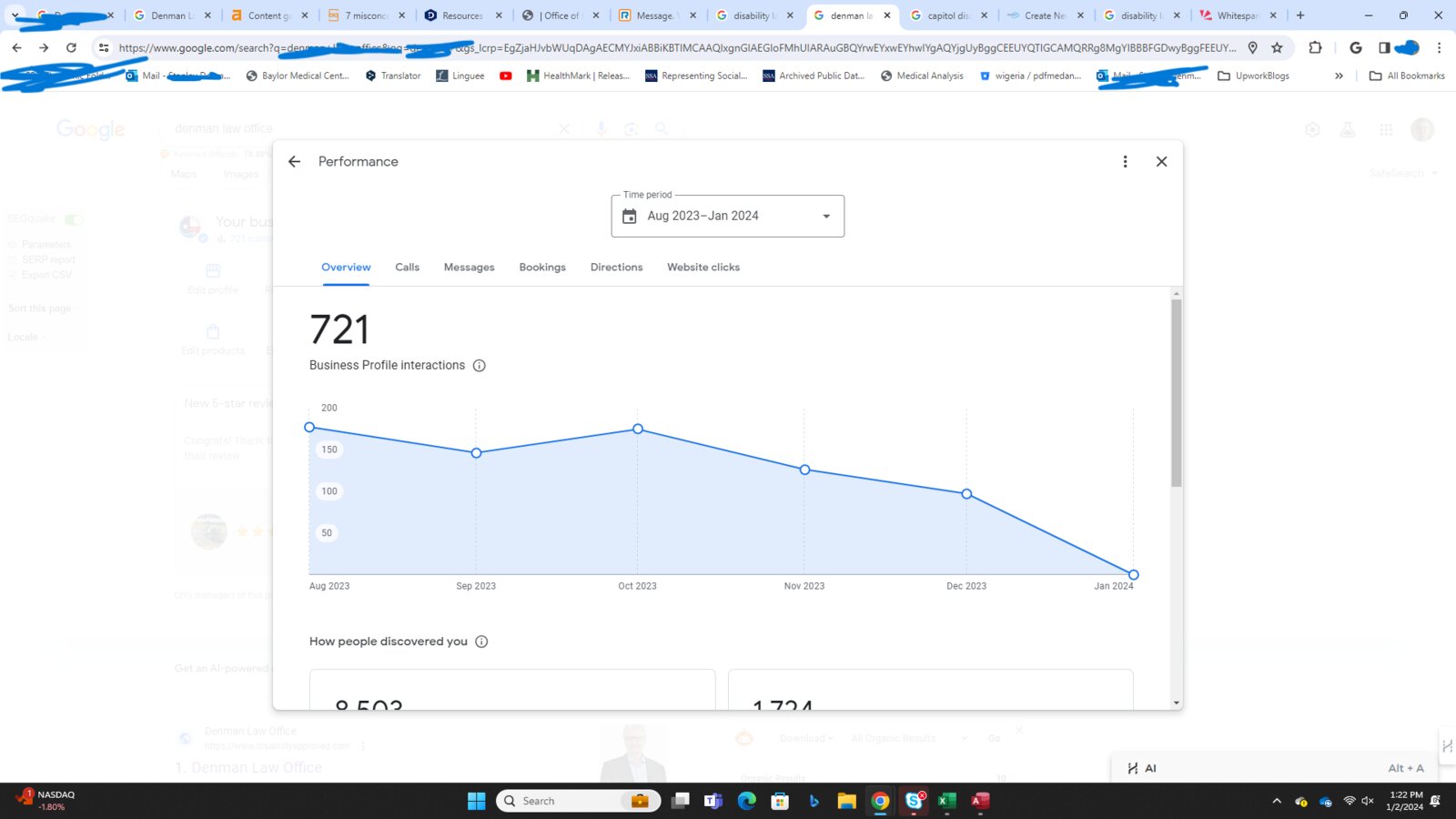Show hidden system tray icons

point(1277,801)
